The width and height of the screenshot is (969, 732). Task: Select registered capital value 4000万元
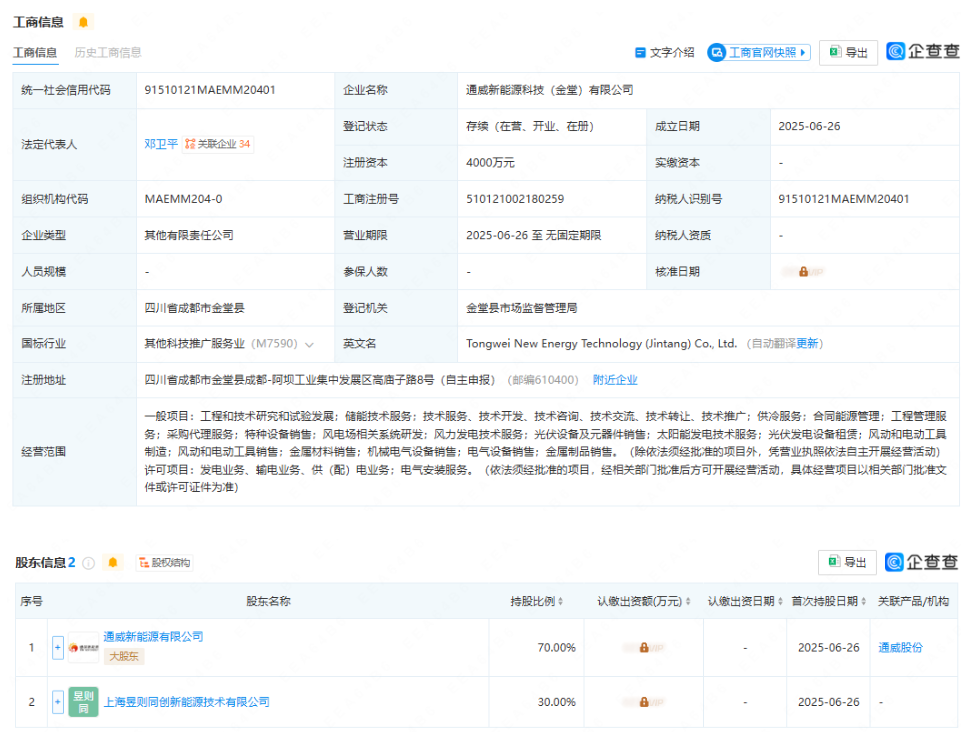click(491, 163)
